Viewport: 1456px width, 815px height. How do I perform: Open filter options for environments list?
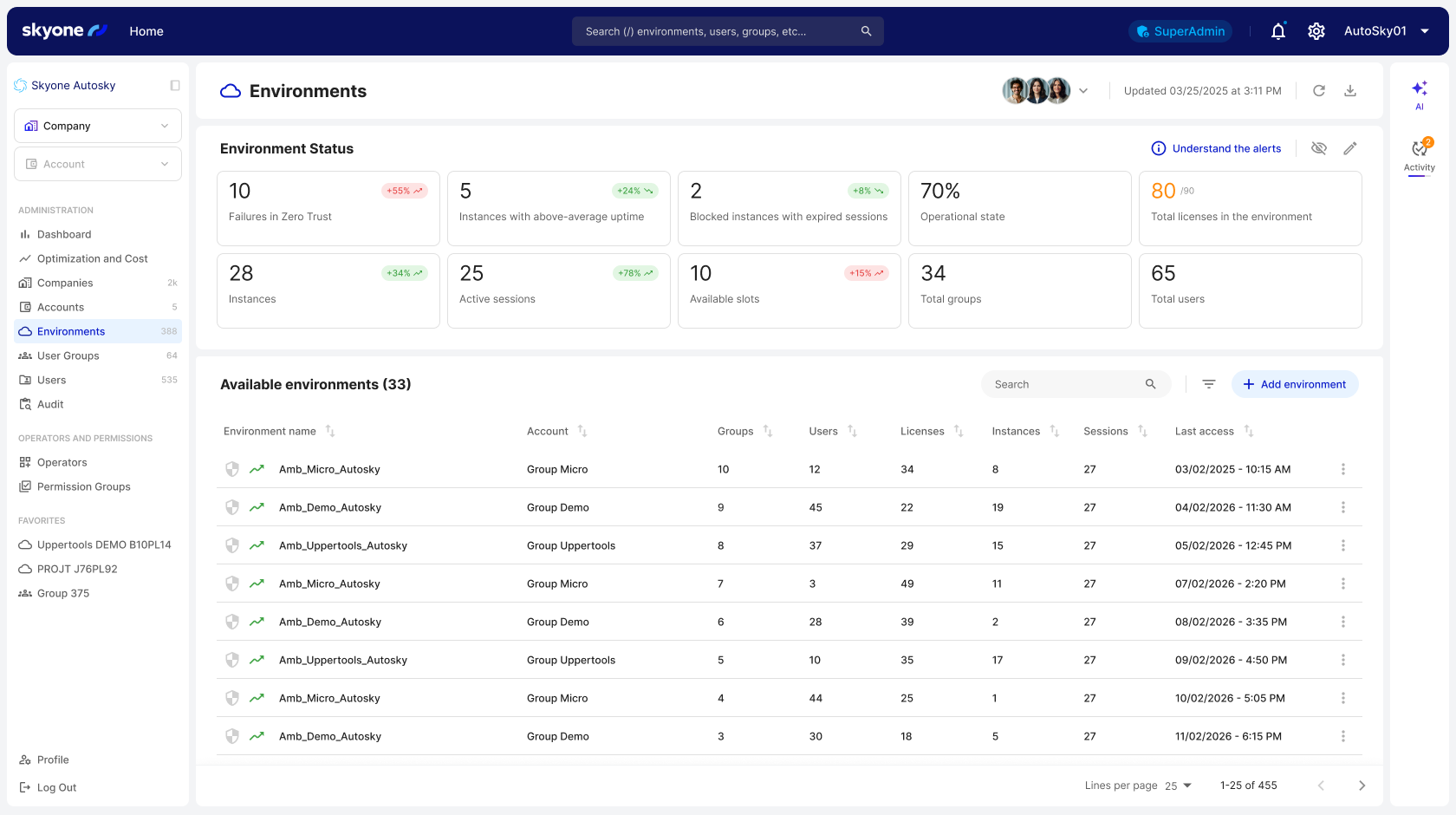coord(1208,384)
